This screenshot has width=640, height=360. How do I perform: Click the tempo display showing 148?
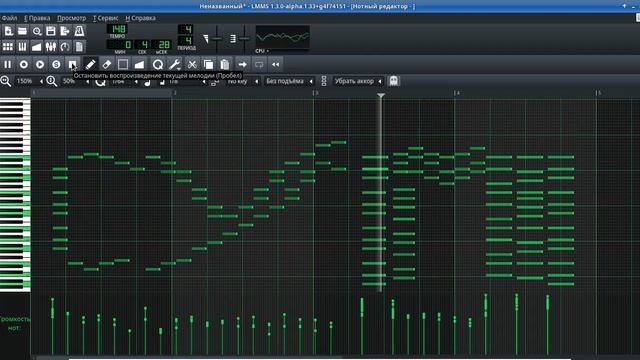coord(118,29)
